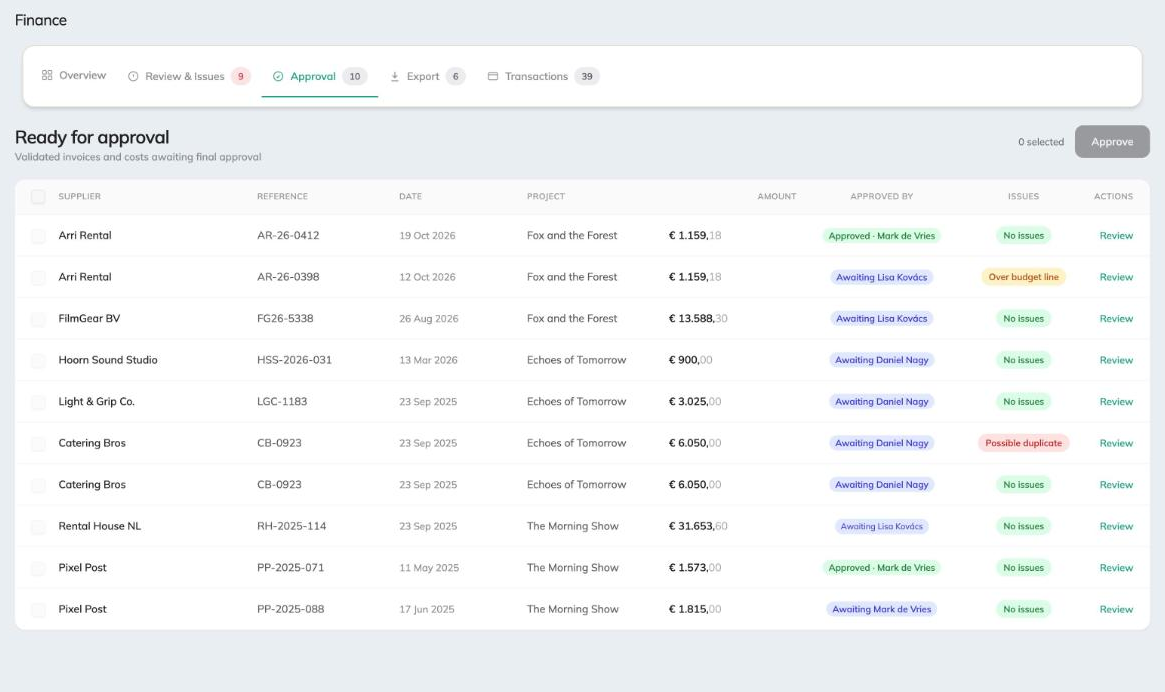Click the 39 count badge on Transactions
The image size is (1165, 692).
click(x=587, y=76)
